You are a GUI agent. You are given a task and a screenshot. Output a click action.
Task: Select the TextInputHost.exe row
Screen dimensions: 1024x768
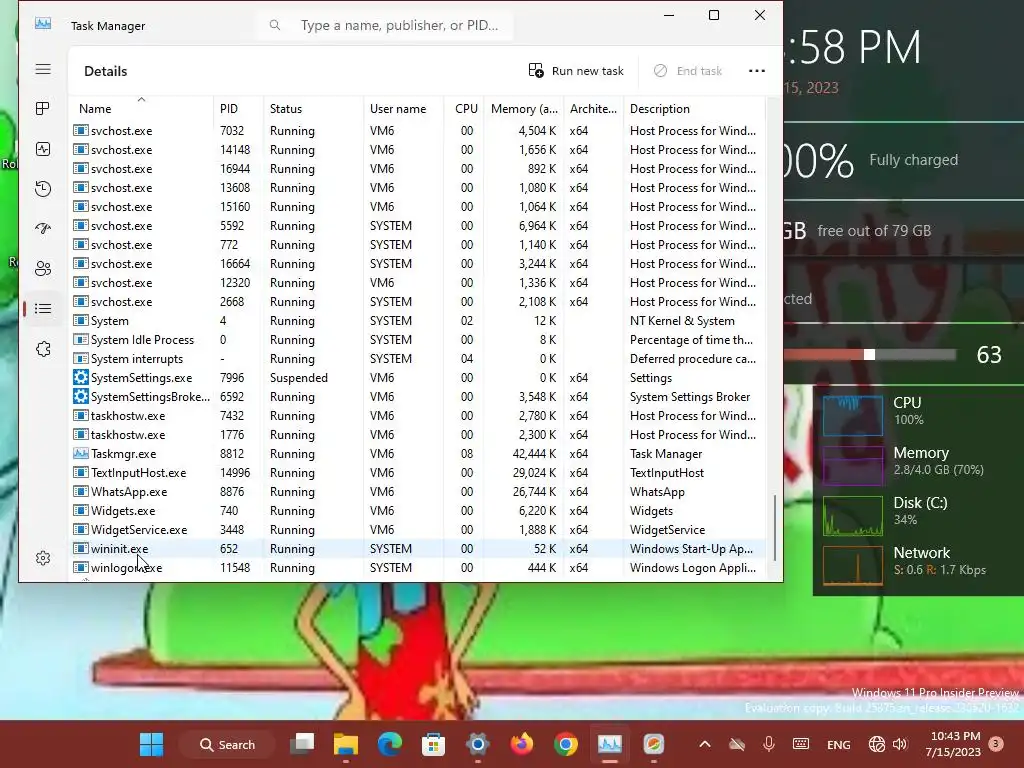417,473
